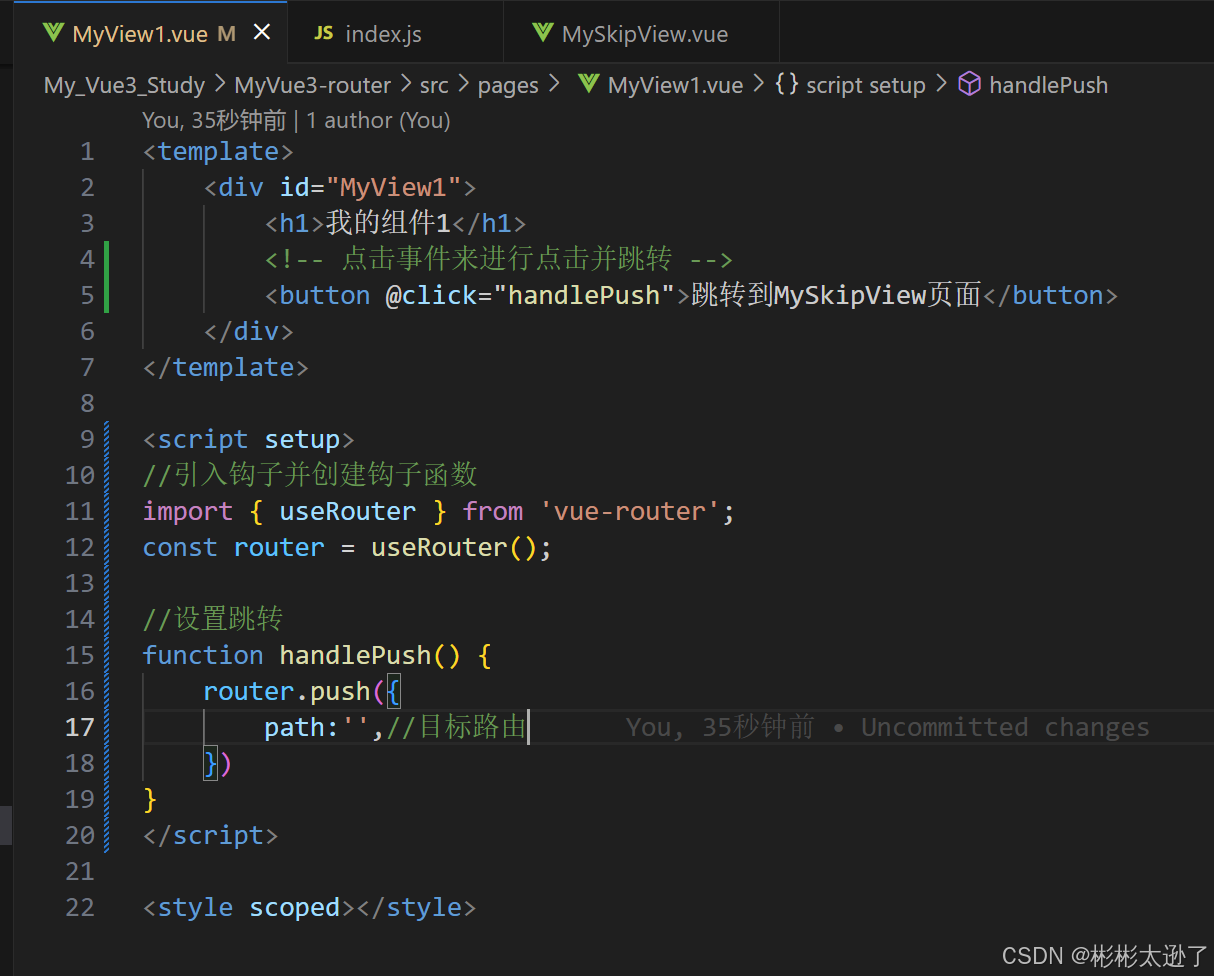Click the closing template tag on line 7
Viewport: 1214px width, 976px height.
click(x=226, y=367)
